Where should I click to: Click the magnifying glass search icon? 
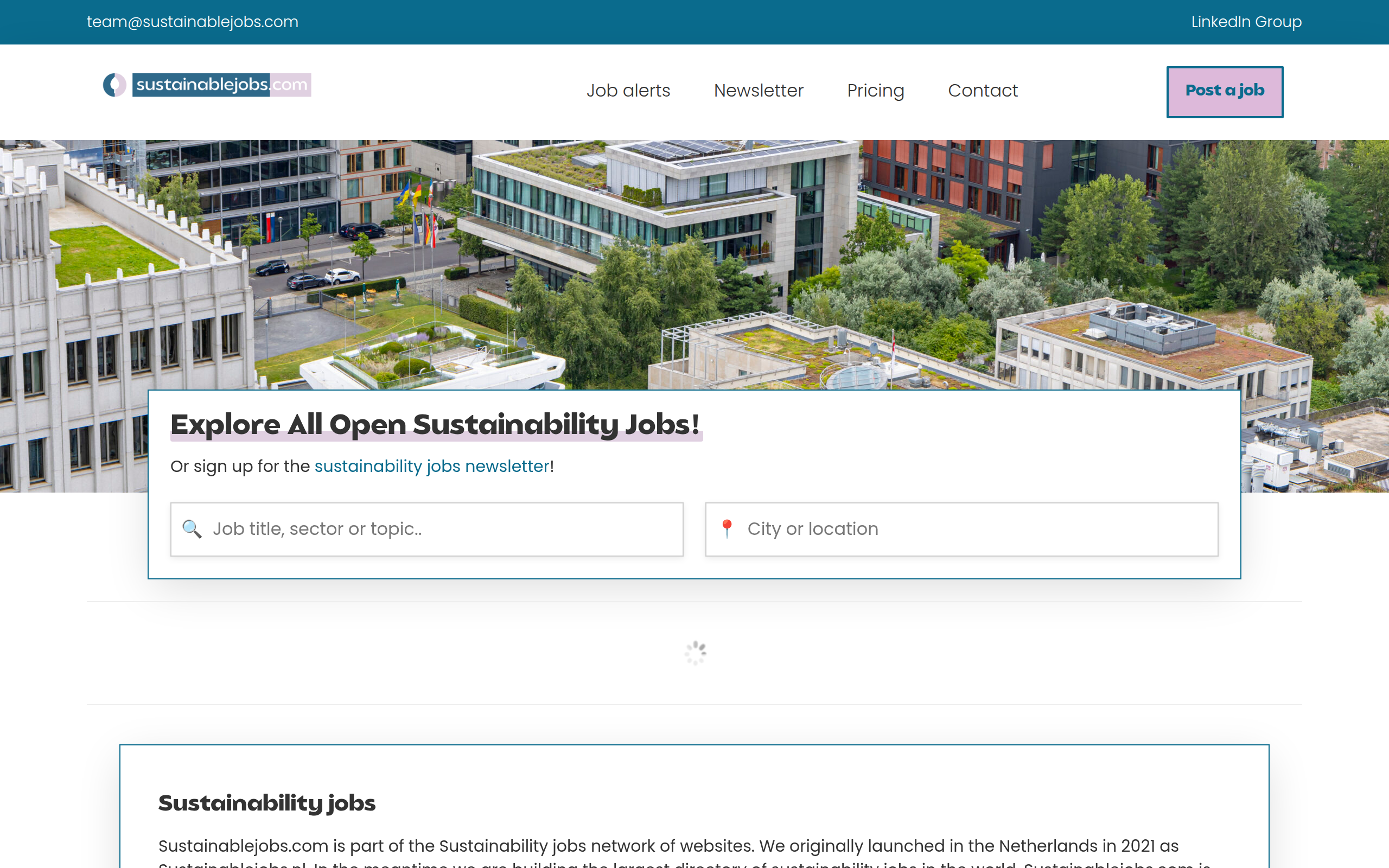[191, 529]
